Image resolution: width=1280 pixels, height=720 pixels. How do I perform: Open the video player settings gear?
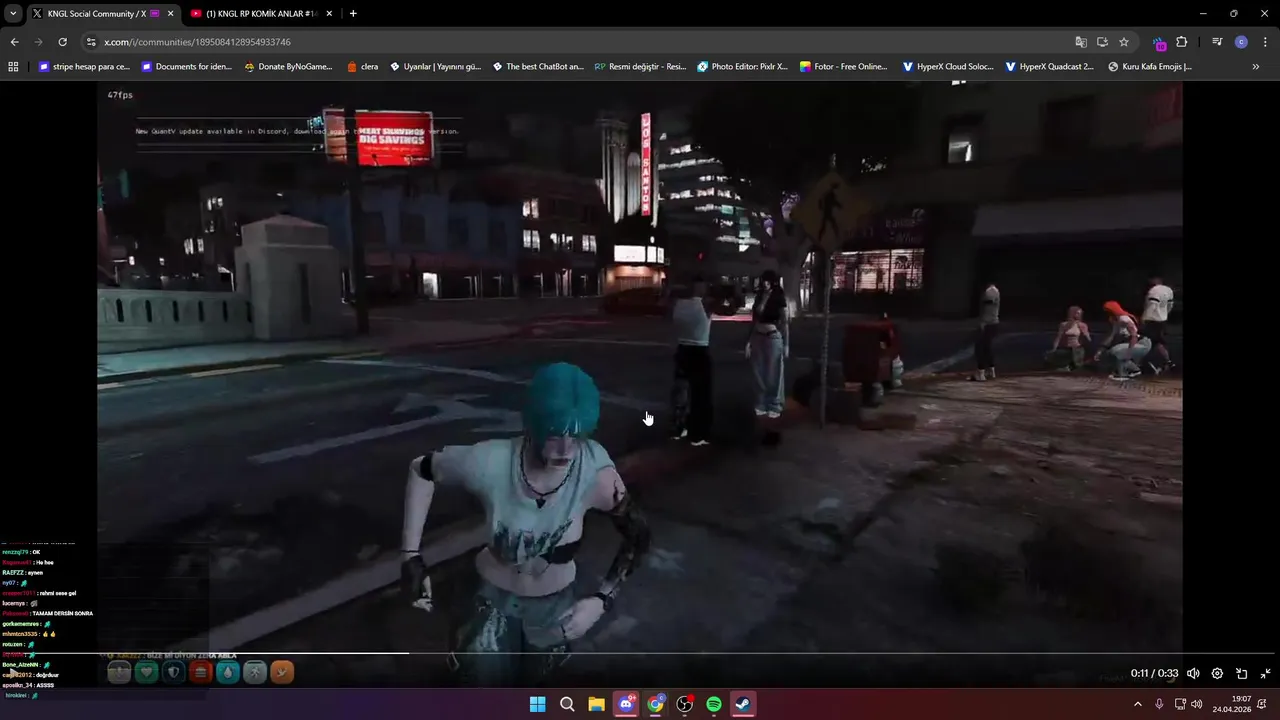pyautogui.click(x=1217, y=674)
